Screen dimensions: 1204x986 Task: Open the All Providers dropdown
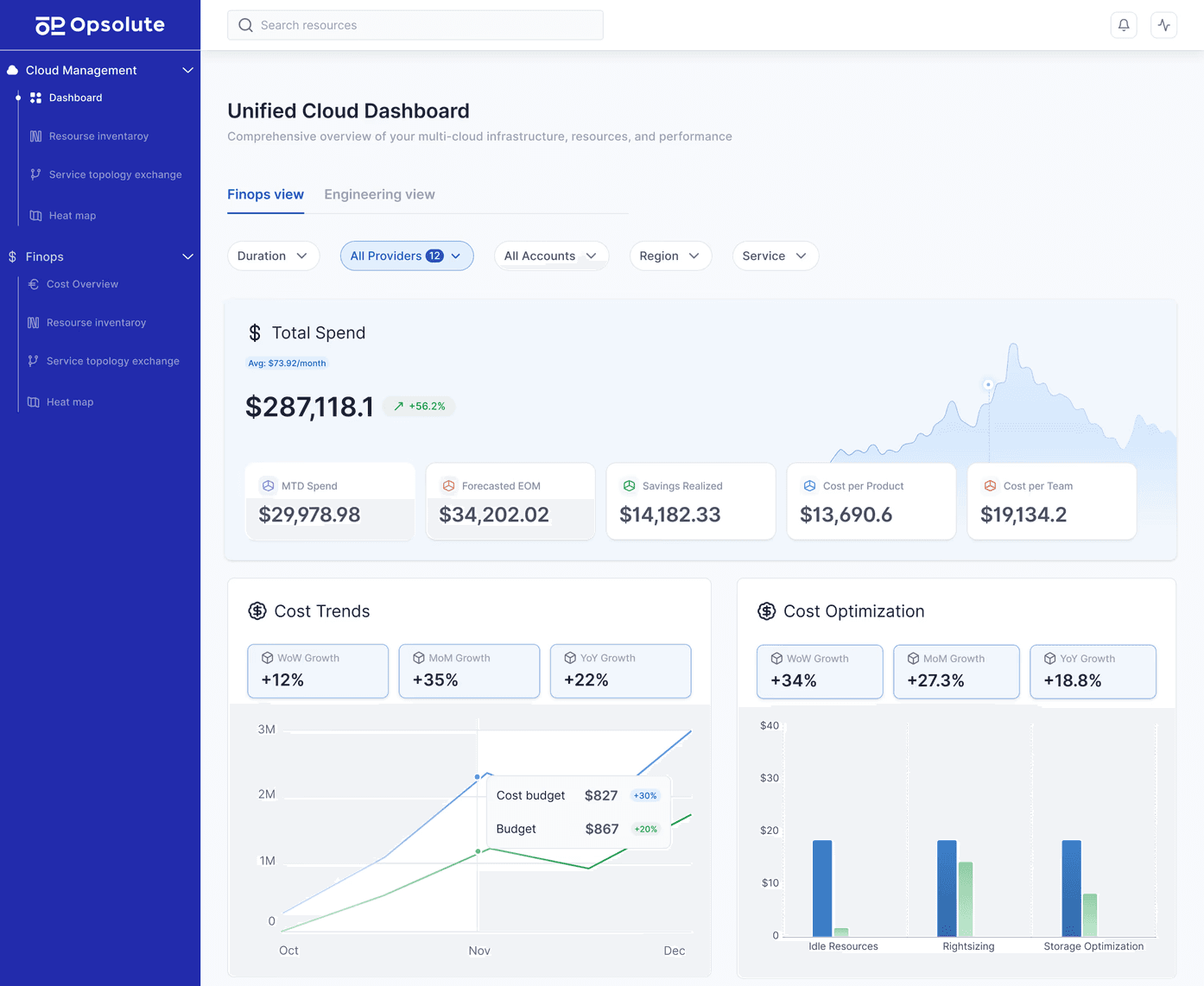tap(406, 256)
